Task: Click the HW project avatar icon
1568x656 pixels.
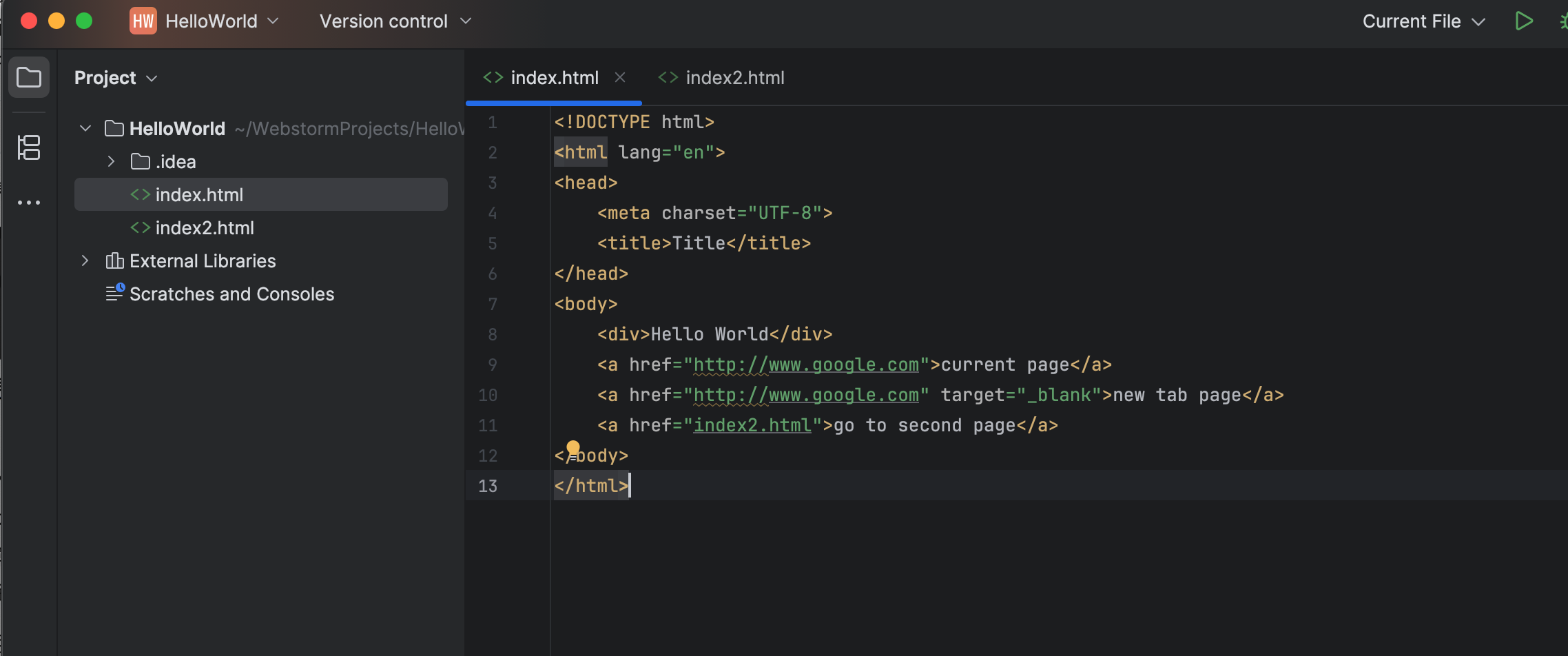Action: point(143,21)
